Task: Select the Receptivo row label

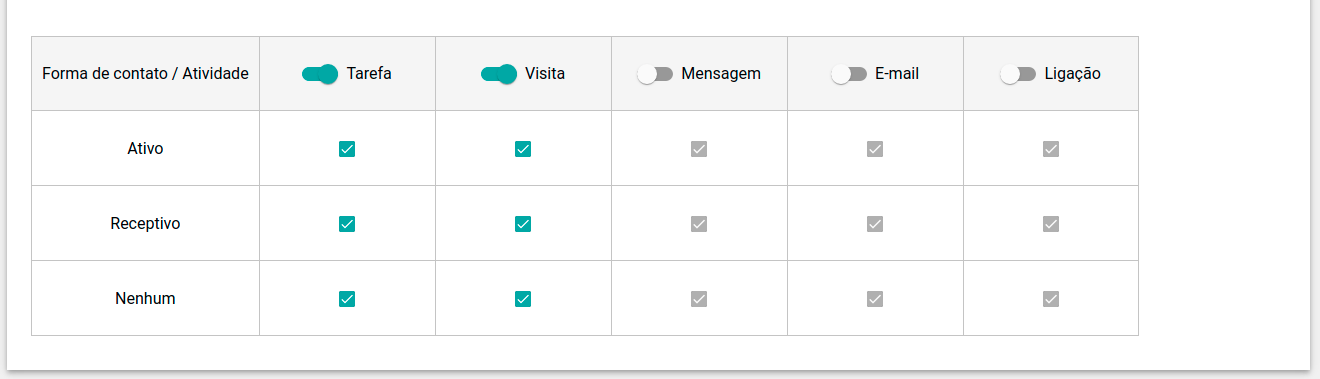Action: click(145, 224)
